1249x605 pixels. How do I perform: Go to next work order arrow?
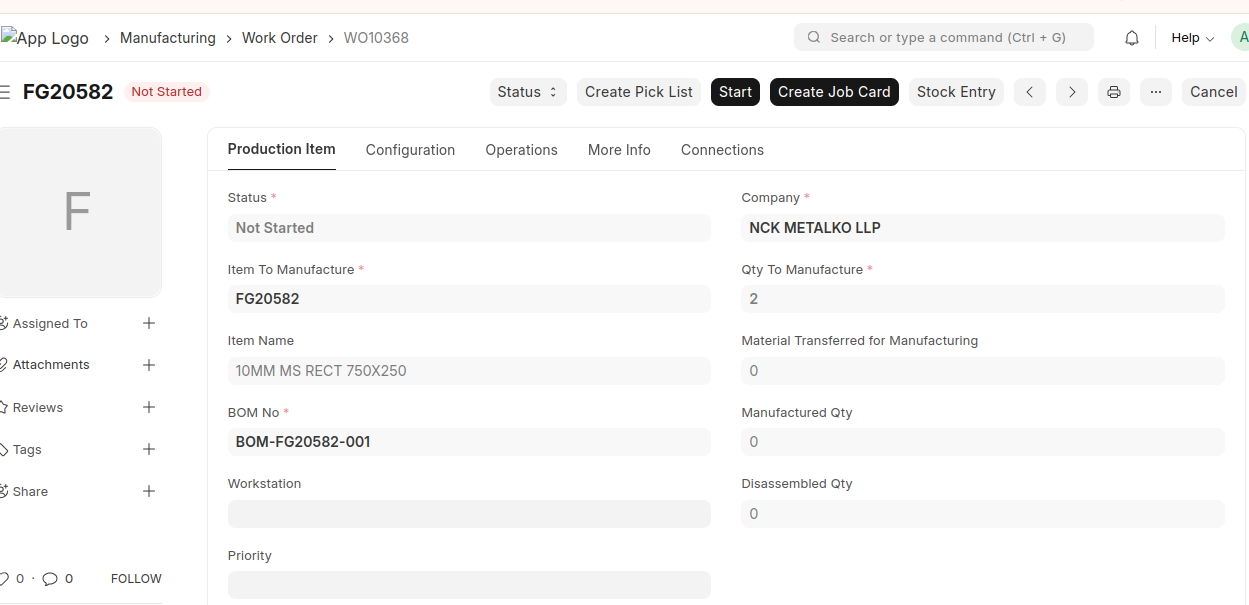[1072, 92]
